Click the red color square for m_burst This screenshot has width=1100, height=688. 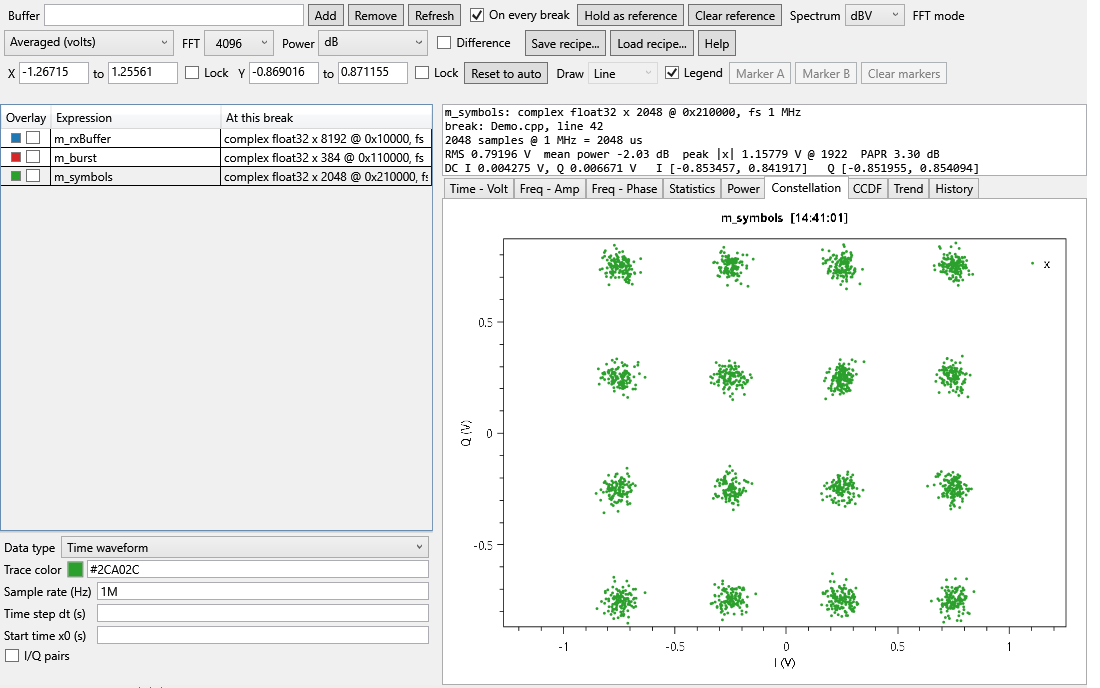pyautogui.click(x=16, y=157)
